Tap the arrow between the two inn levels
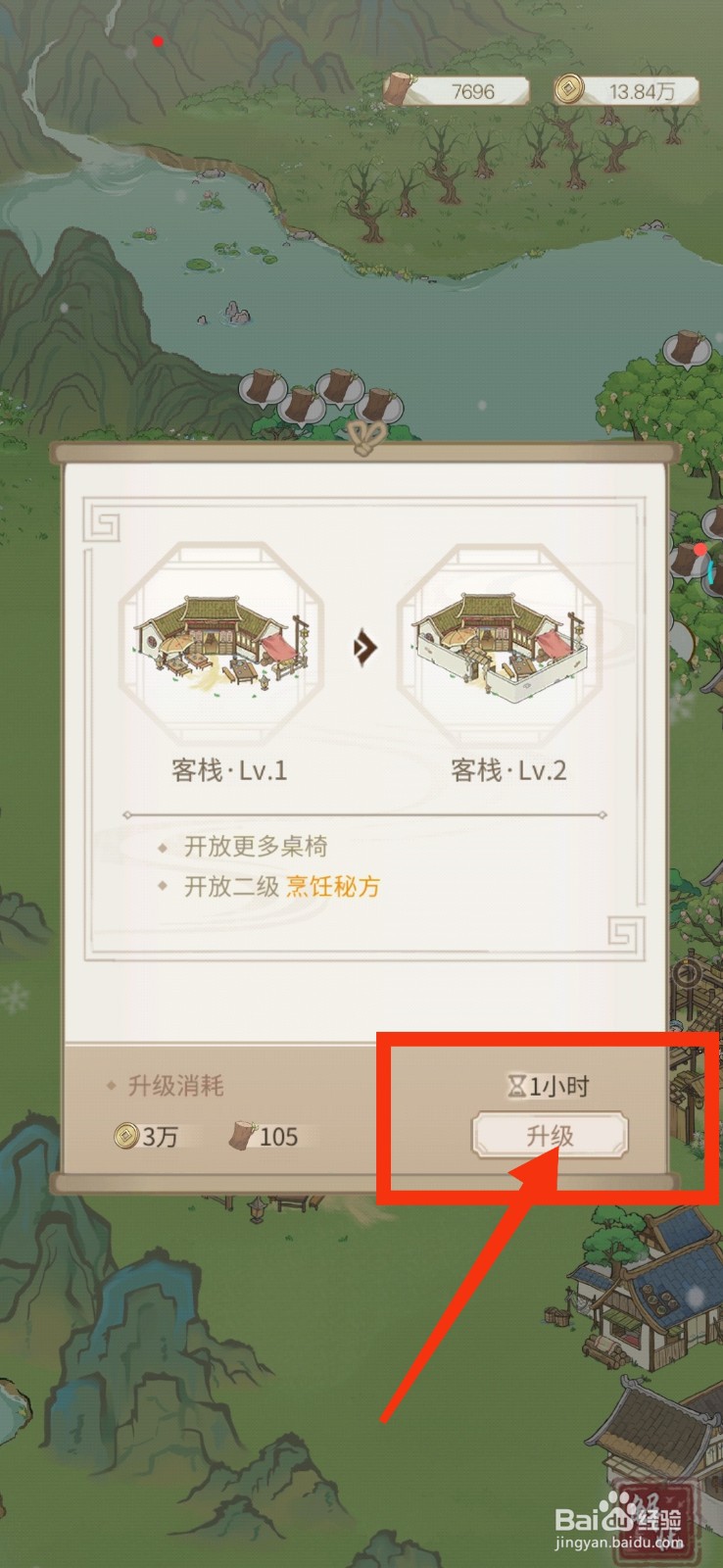 364,647
